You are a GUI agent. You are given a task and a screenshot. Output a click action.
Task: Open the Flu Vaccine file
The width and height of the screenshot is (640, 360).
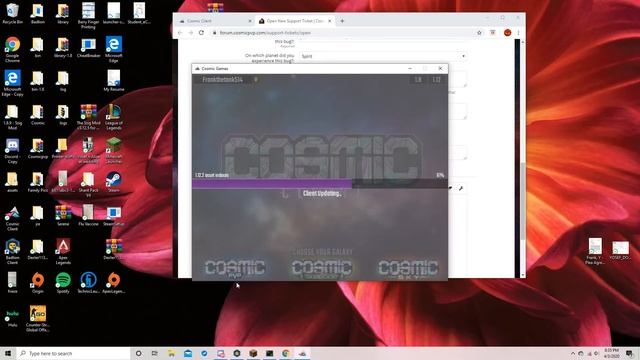[88, 216]
